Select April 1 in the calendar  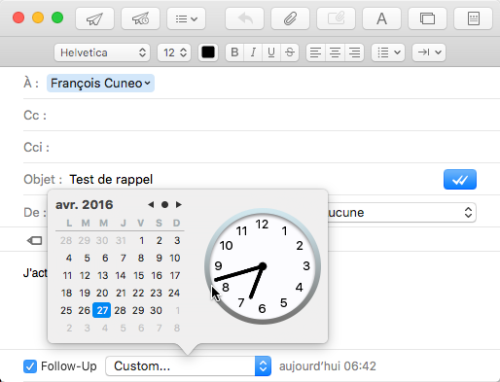tap(142, 240)
